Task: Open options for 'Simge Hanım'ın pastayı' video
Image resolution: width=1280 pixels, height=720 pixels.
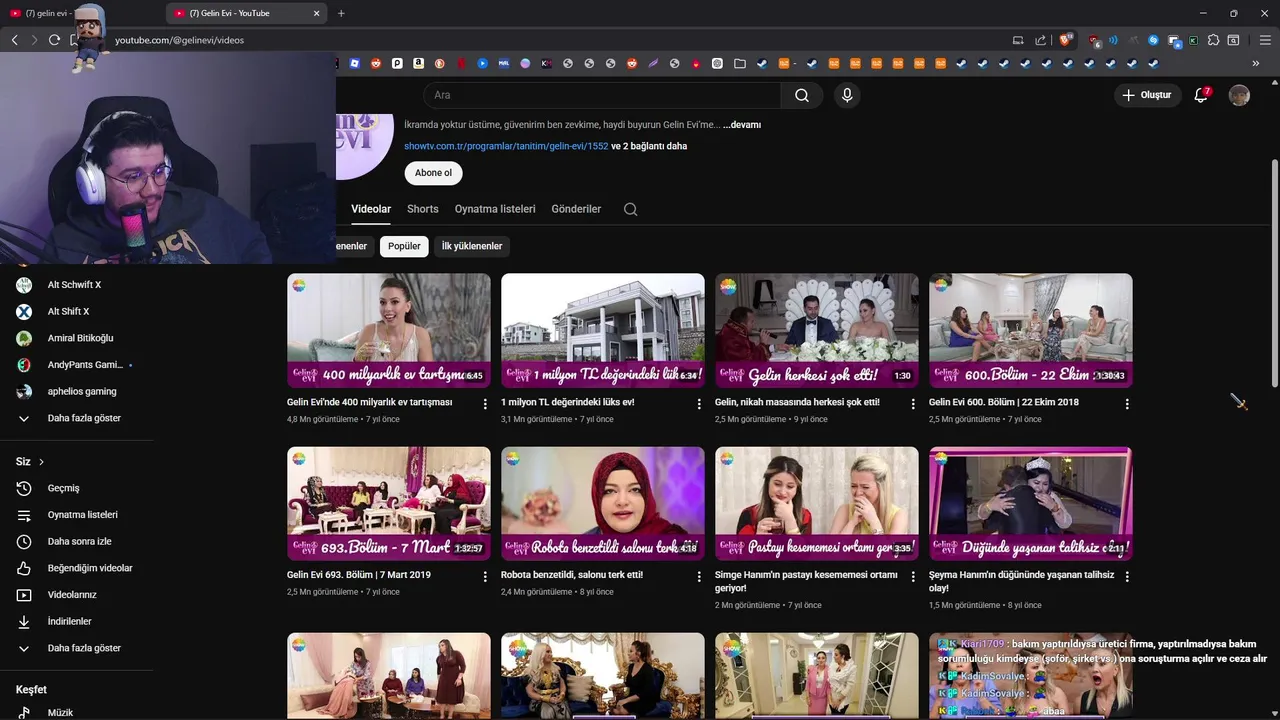Action: pos(913,577)
